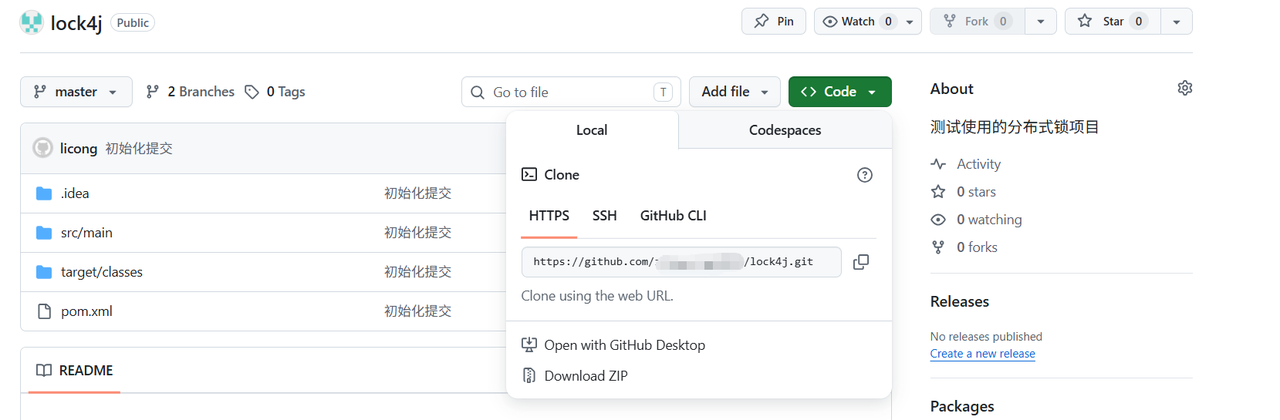Open the src/main folder
Image resolution: width=1280 pixels, height=420 pixels.
coord(87,232)
